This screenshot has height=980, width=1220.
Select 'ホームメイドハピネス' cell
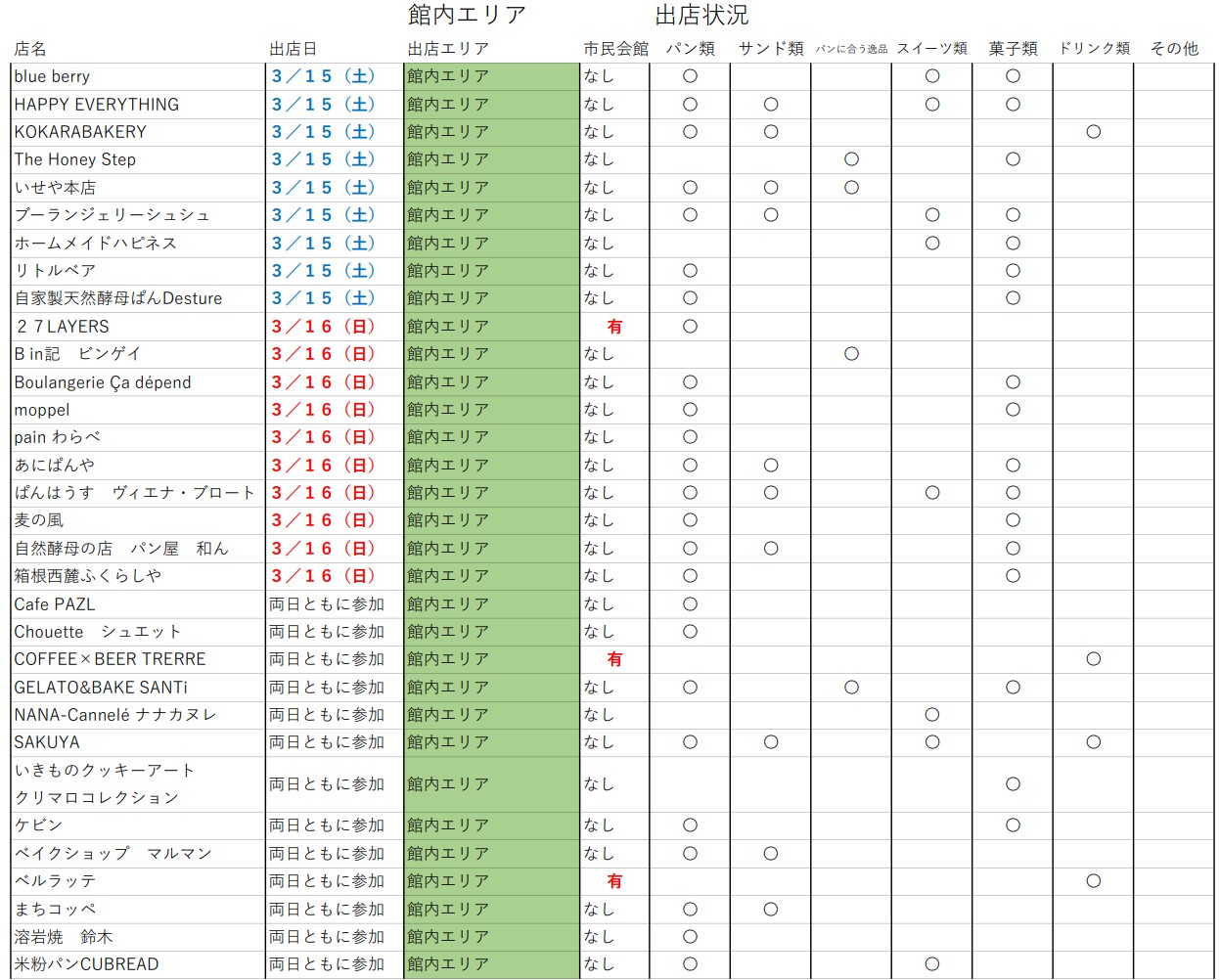click(96, 243)
